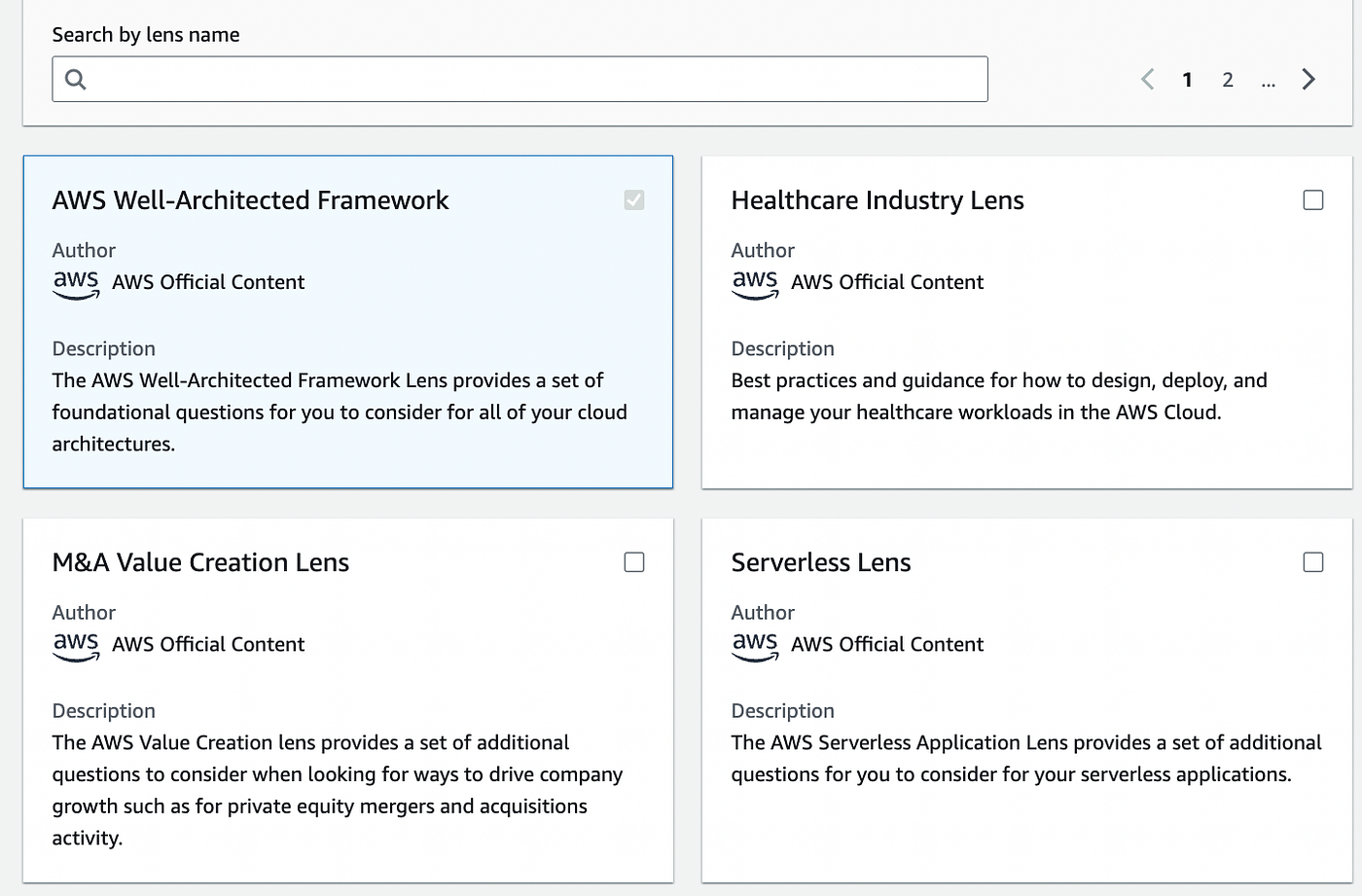1362x896 pixels.
Task: Click the mergers and acquisitions description text
Action: [x=338, y=790]
